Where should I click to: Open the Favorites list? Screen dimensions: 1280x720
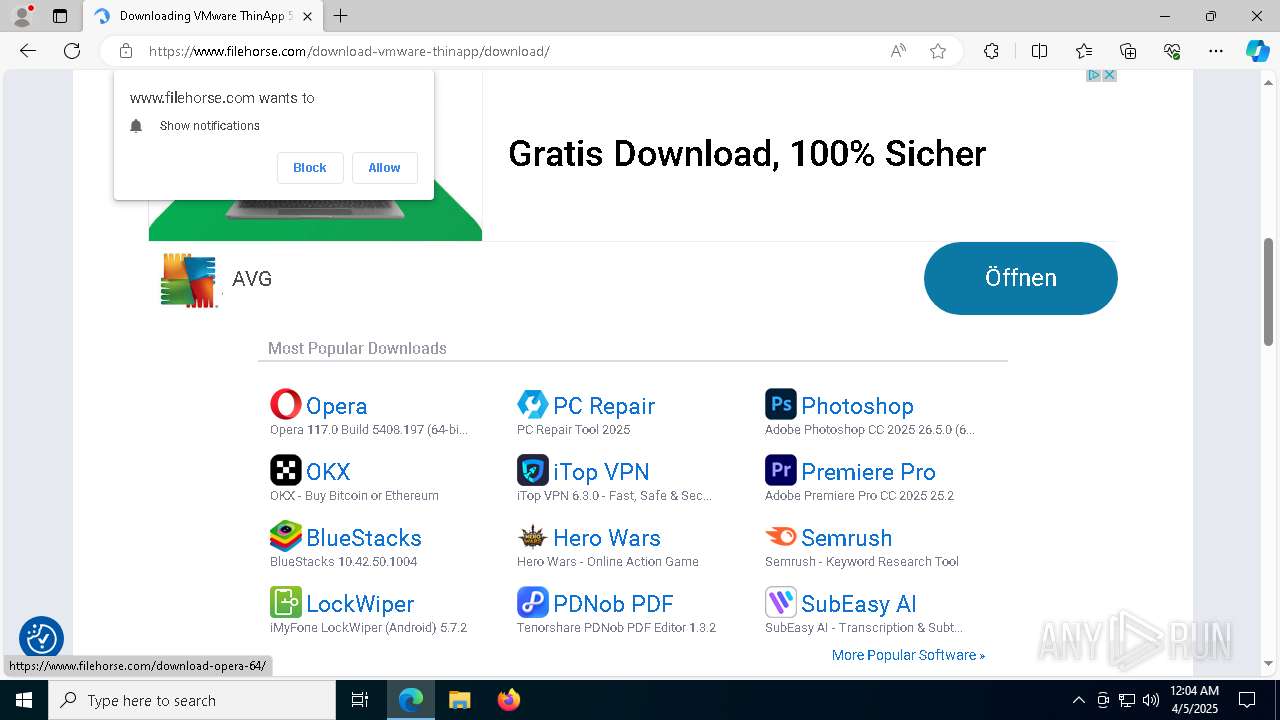tap(1084, 51)
